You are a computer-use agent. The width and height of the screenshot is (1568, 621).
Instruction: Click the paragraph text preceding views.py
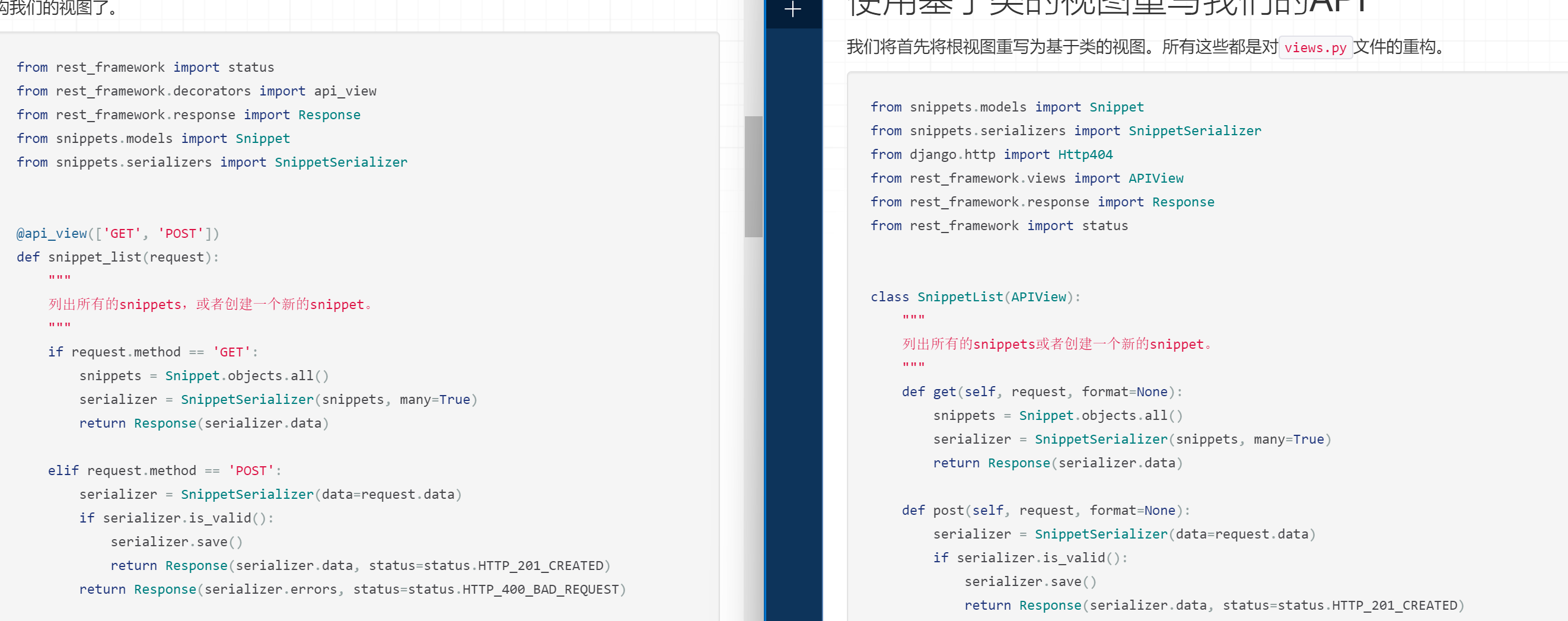[1062, 47]
